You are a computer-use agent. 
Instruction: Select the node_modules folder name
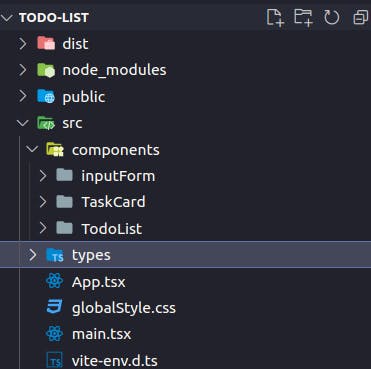click(x=114, y=70)
